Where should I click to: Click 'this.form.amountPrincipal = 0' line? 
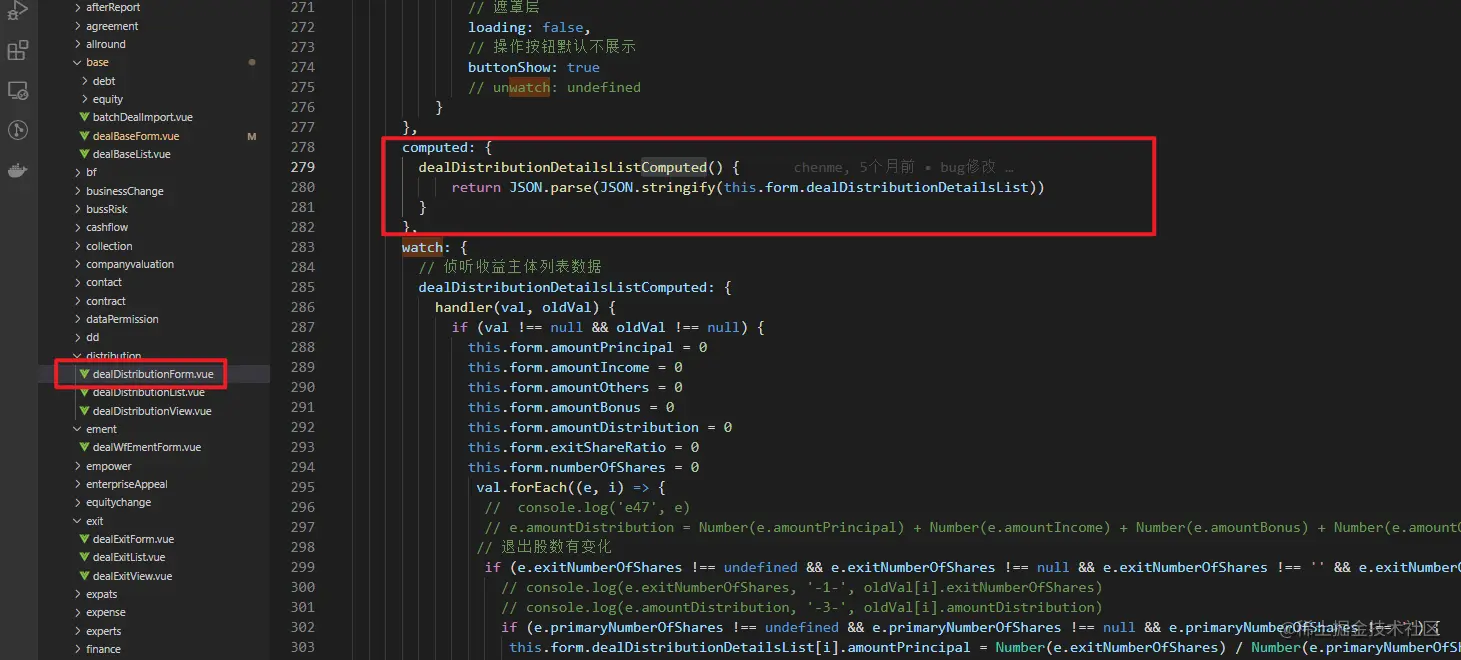pyautogui.click(x=588, y=347)
